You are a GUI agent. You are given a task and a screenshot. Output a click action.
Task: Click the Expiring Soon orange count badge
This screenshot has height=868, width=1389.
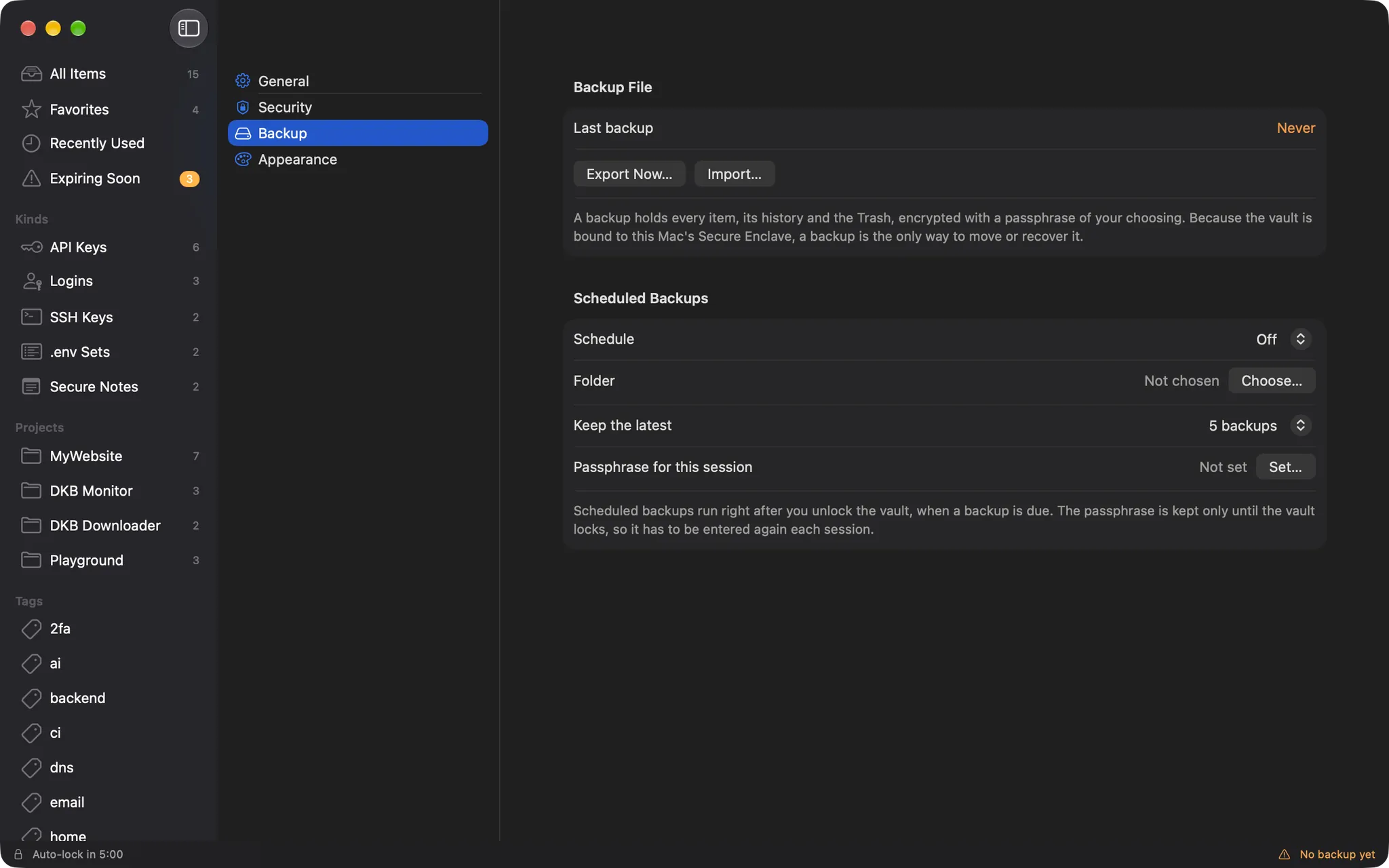(189, 178)
